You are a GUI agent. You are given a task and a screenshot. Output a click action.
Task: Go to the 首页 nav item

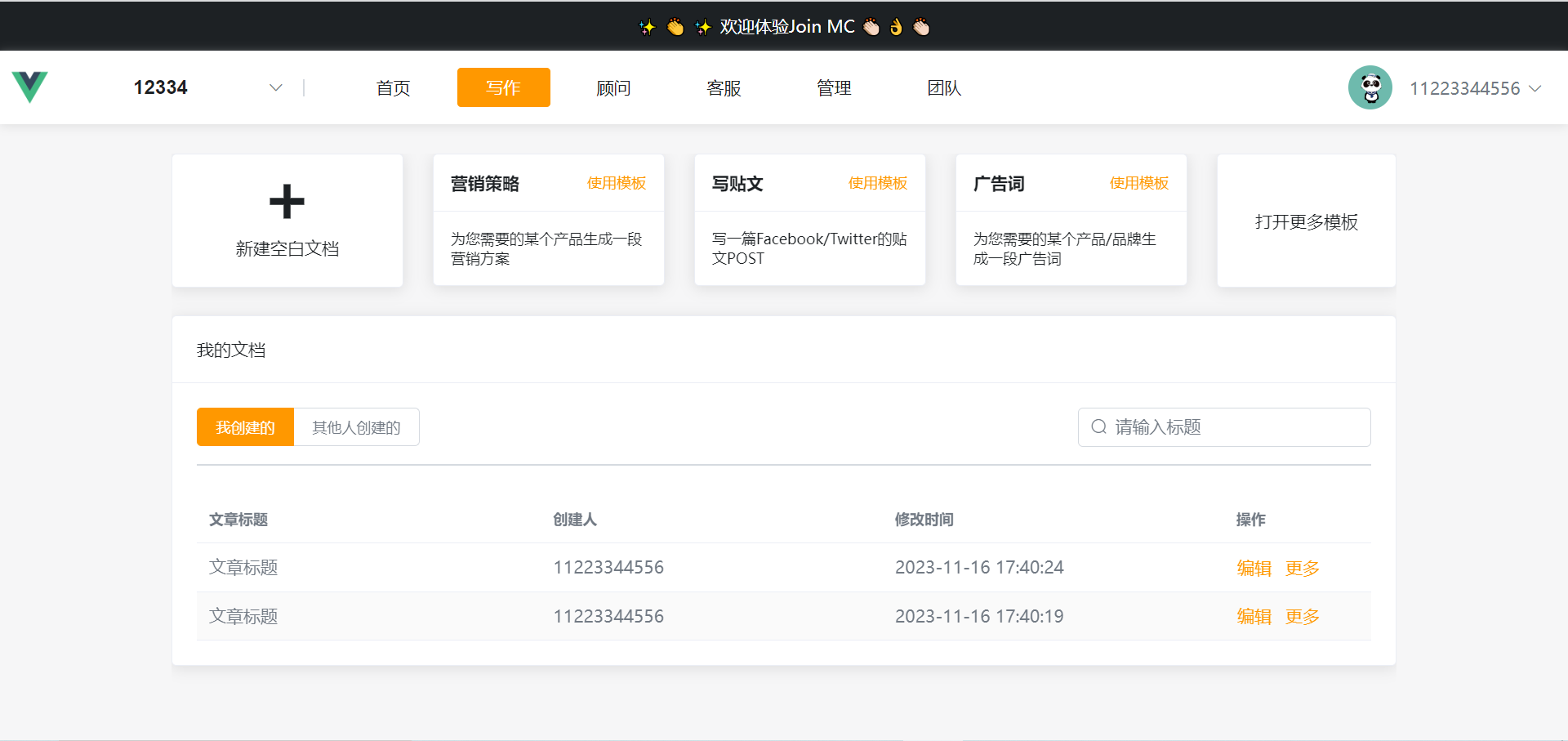point(393,88)
